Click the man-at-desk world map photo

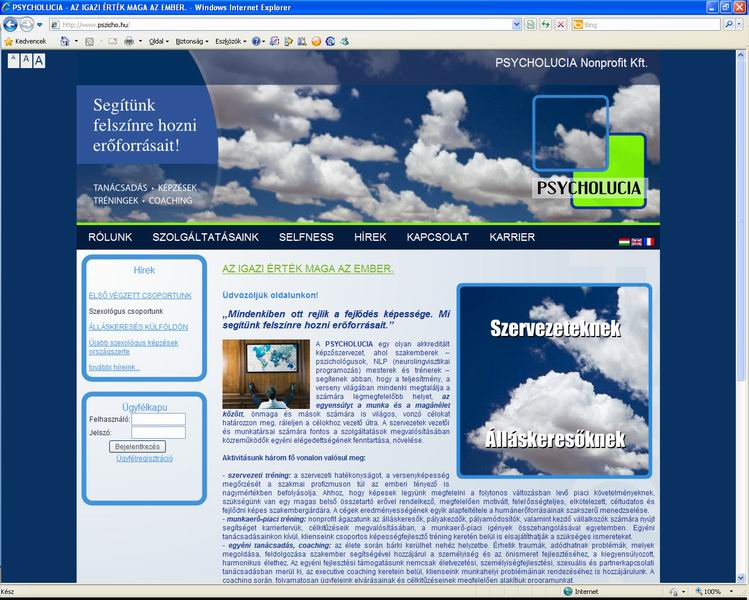coord(266,374)
